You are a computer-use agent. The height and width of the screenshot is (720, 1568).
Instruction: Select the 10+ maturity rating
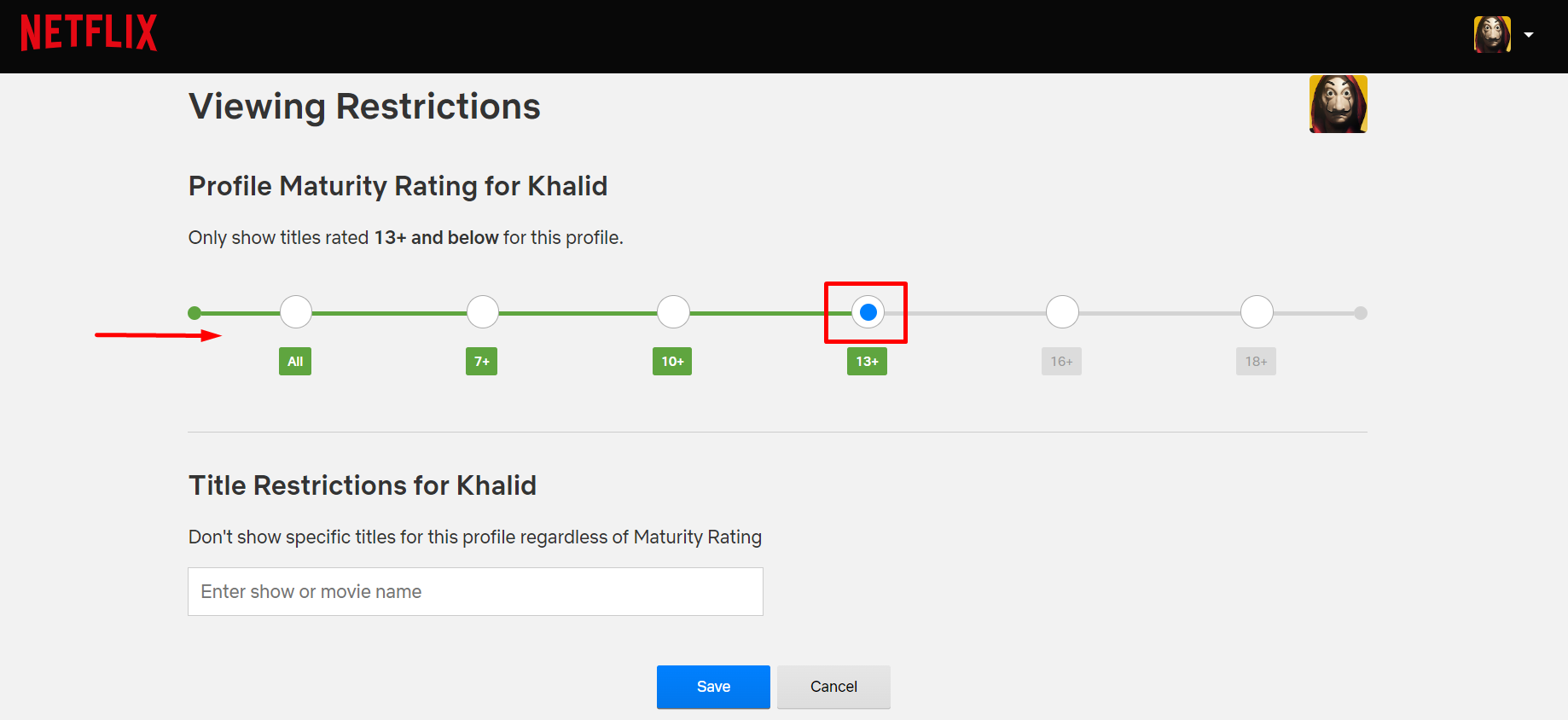[x=672, y=312]
